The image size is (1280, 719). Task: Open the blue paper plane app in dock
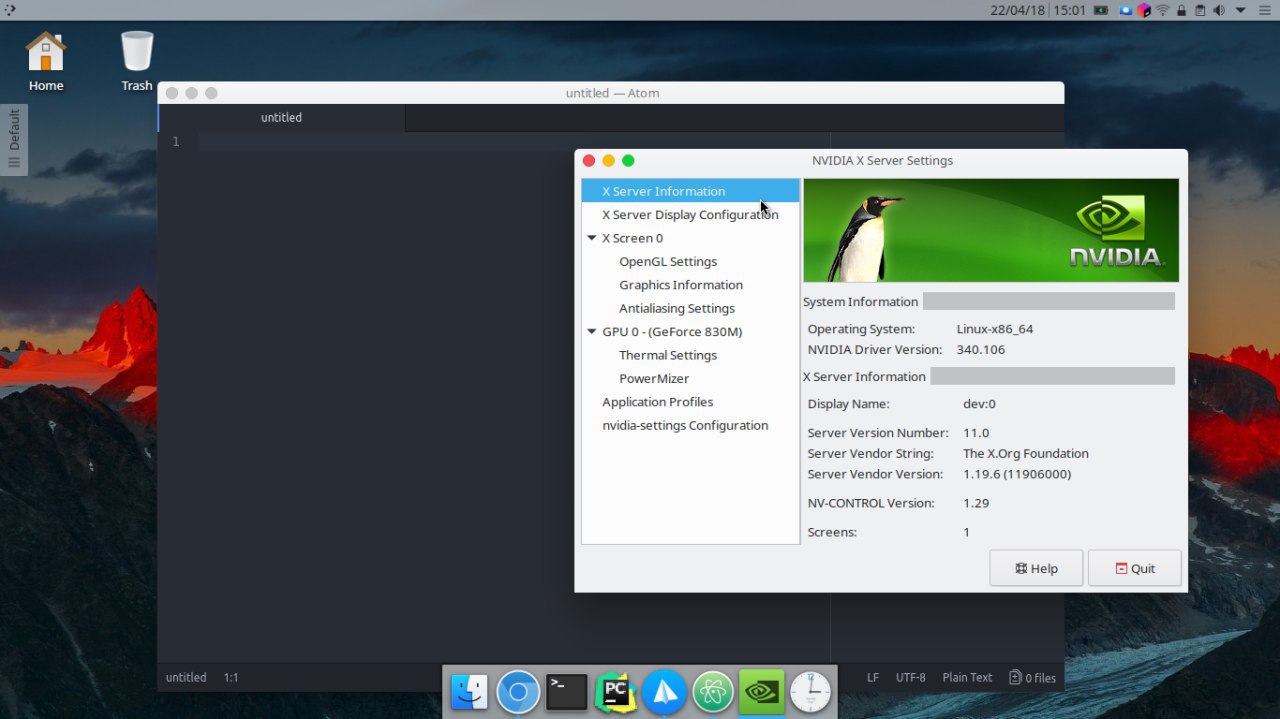[x=664, y=692]
